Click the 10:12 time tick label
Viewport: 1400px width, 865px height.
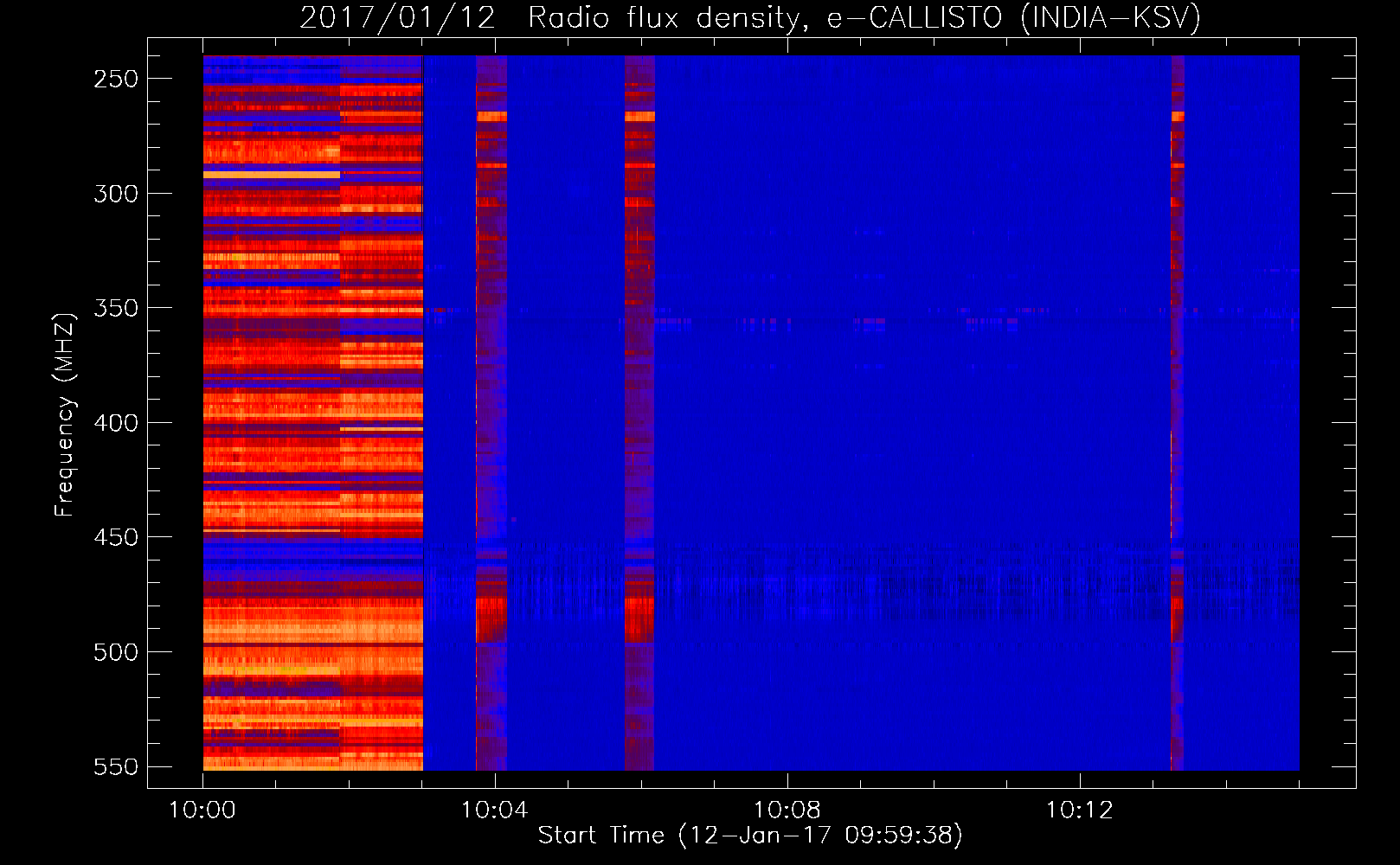click(1079, 811)
